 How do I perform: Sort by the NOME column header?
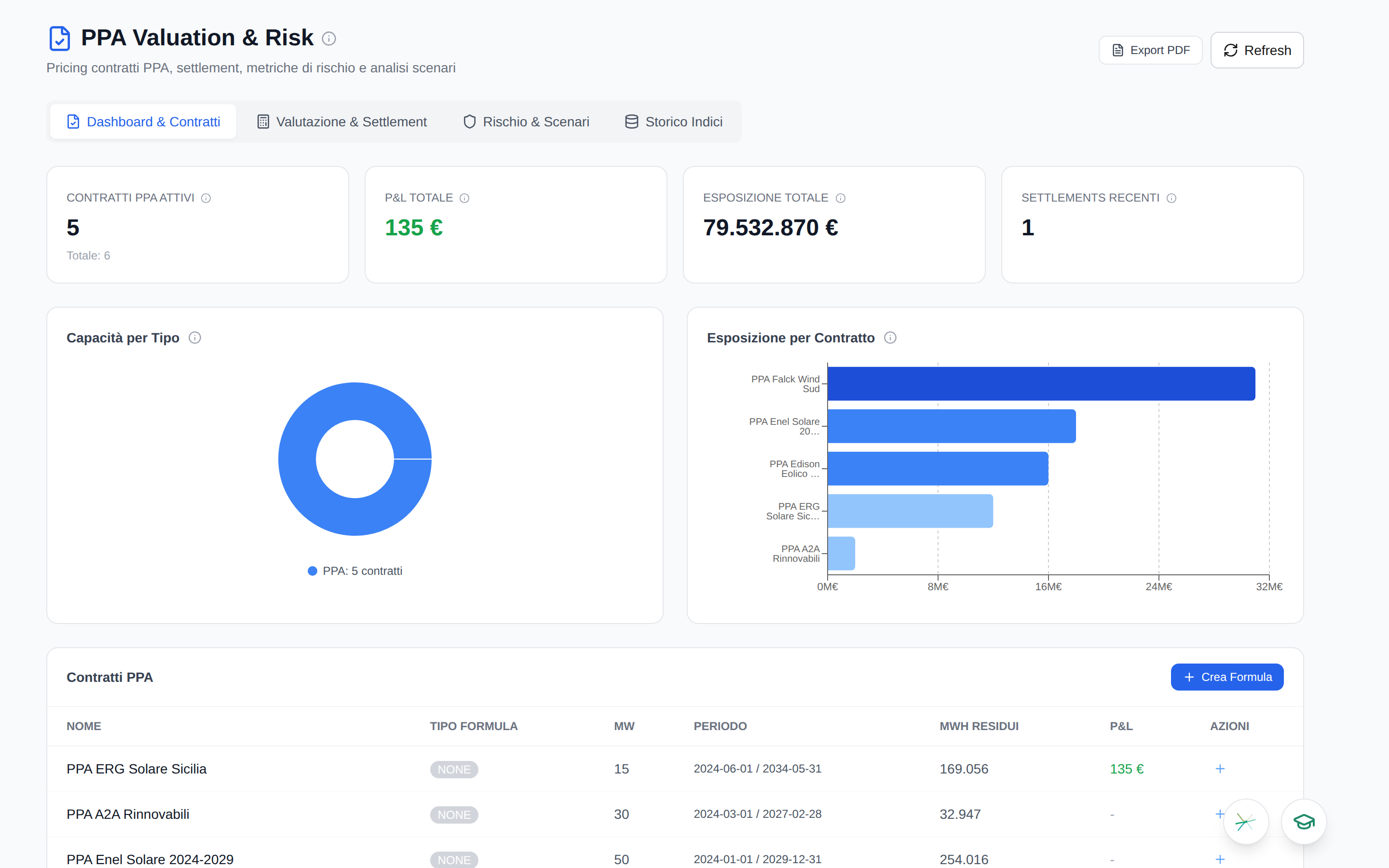click(84, 726)
